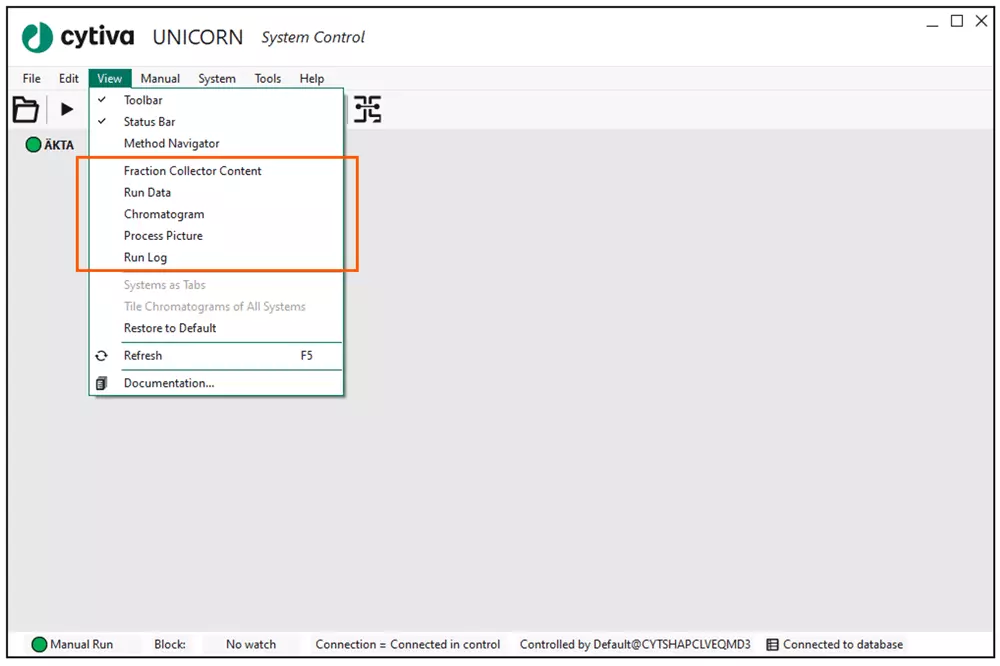Start a run with the Play toolbar icon
Viewport: 1000px width, 666px height.
pyautogui.click(x=66, y=109)
